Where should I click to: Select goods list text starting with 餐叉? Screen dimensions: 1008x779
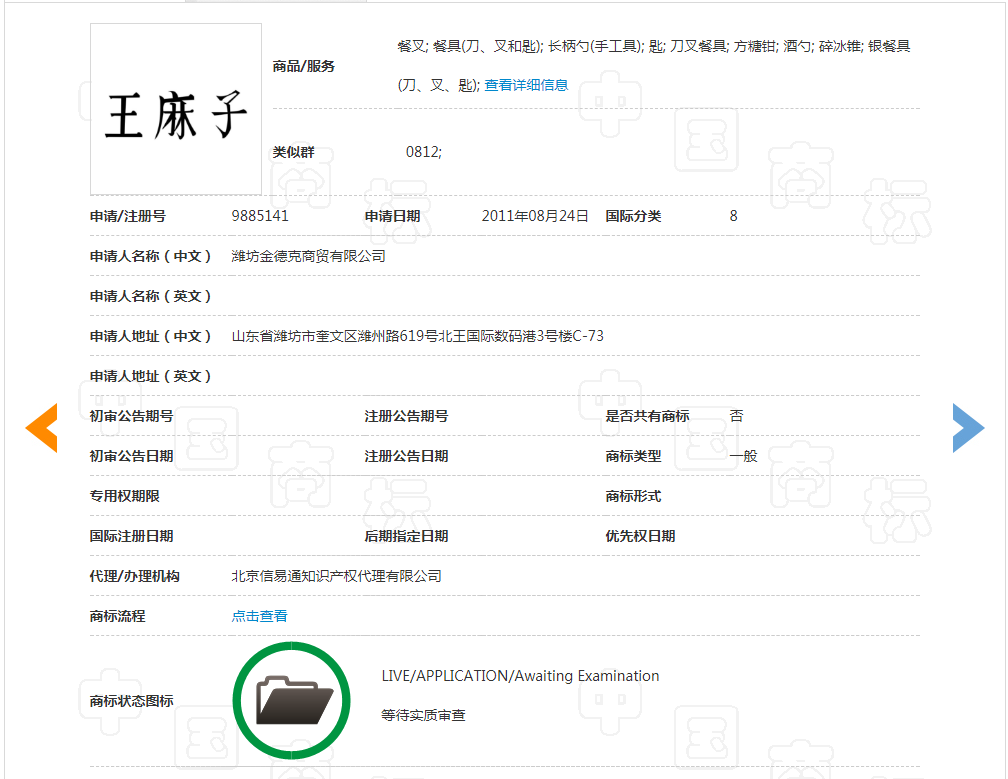pos(654,65)
